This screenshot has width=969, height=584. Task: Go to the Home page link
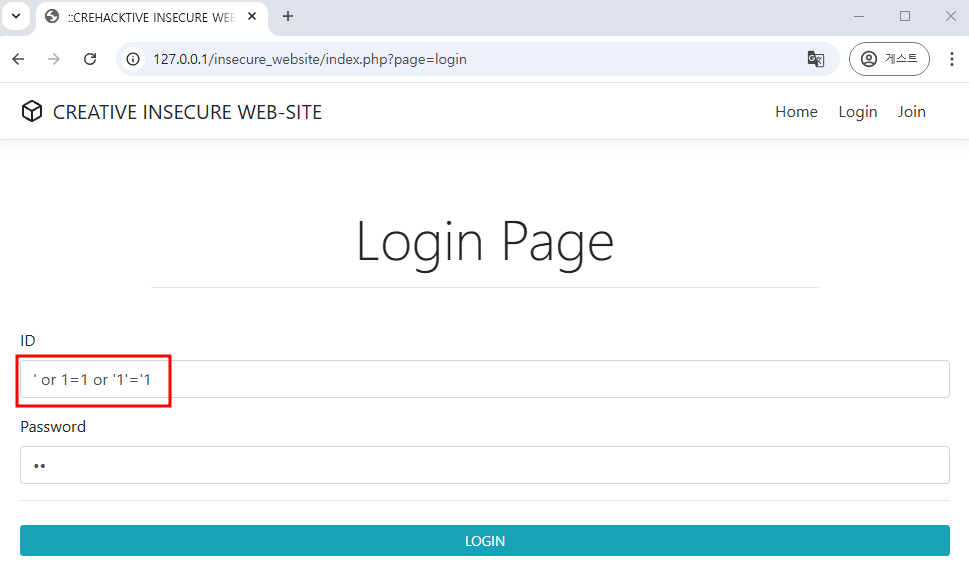tap(796, 112)
